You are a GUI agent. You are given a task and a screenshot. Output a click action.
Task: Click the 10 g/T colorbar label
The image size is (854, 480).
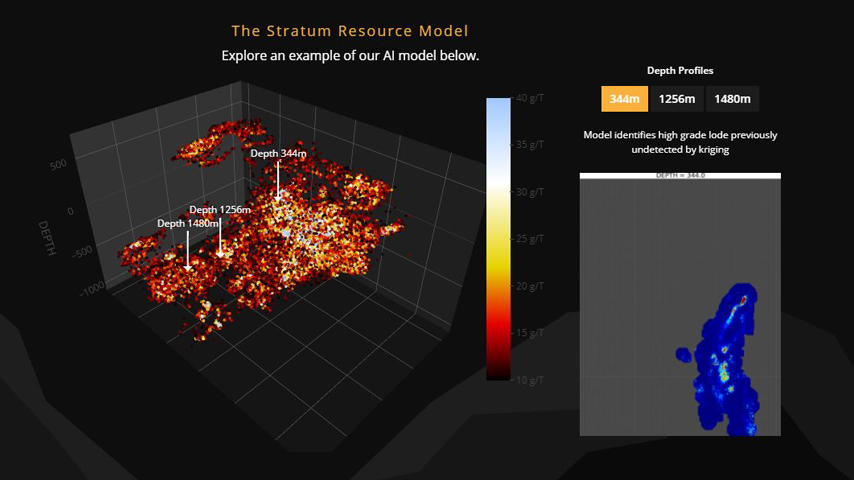point(528,380)
